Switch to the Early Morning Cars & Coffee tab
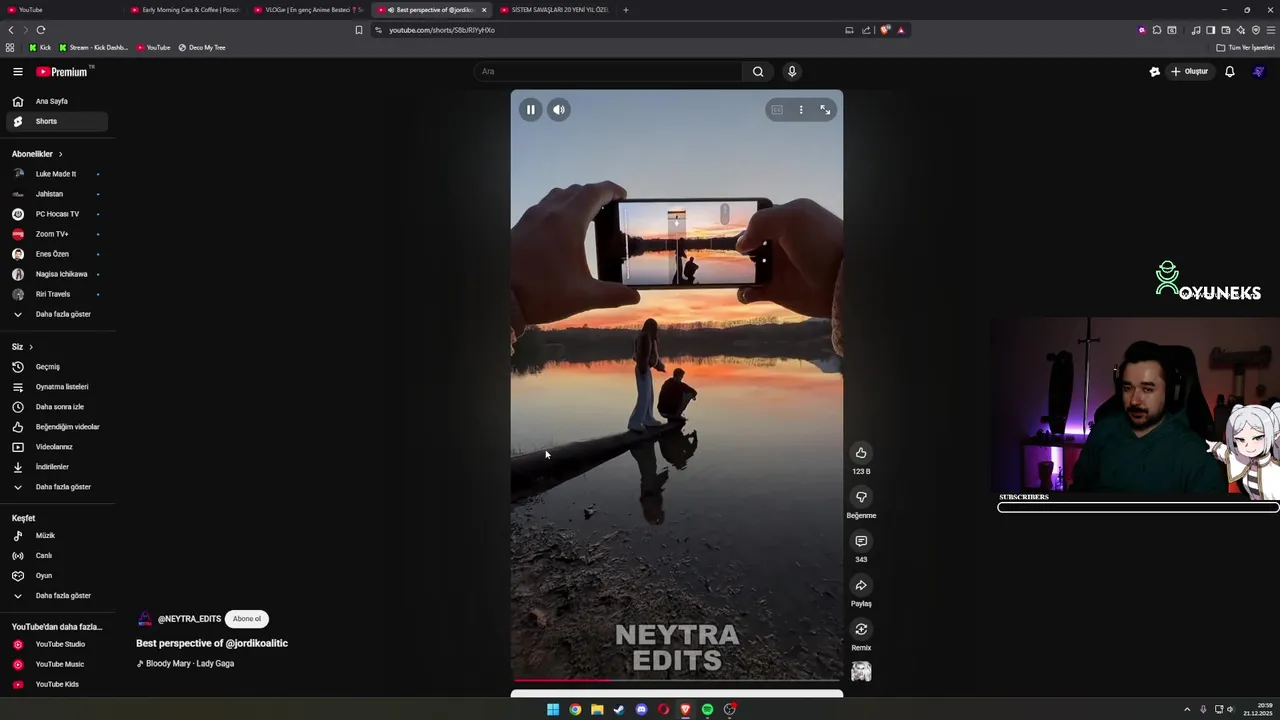The height and width of the screenshot is (720, 1280). coord(186,10)
